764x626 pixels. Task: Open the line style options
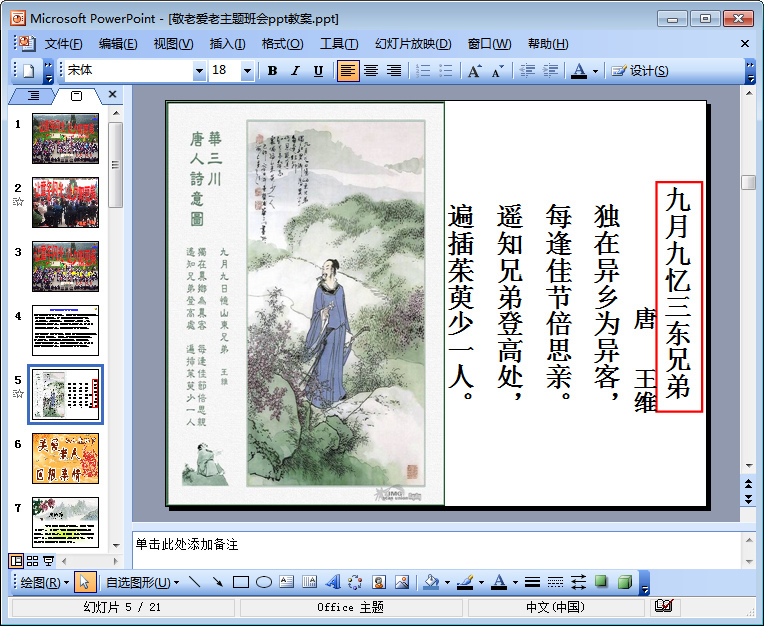(532, 582)
